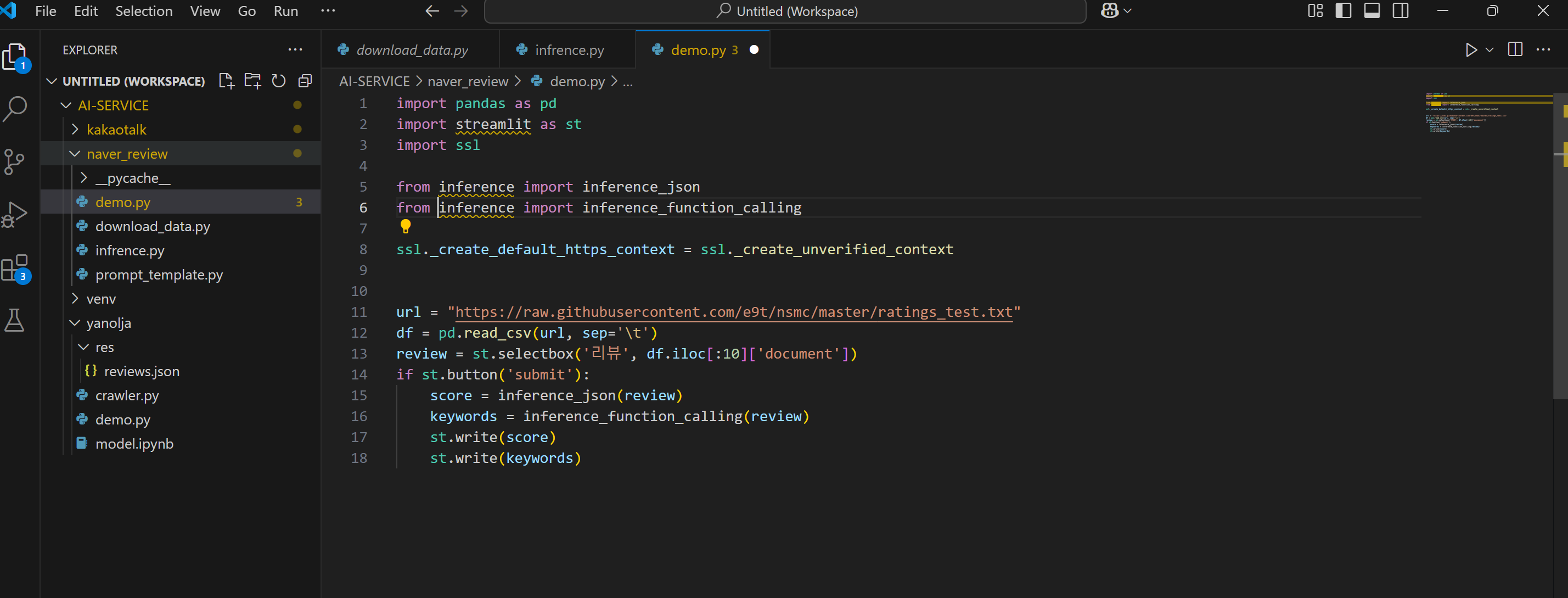Click the Refresh Explorer icon
Viewport: 1568px width, 598px height.
point(279,81)
